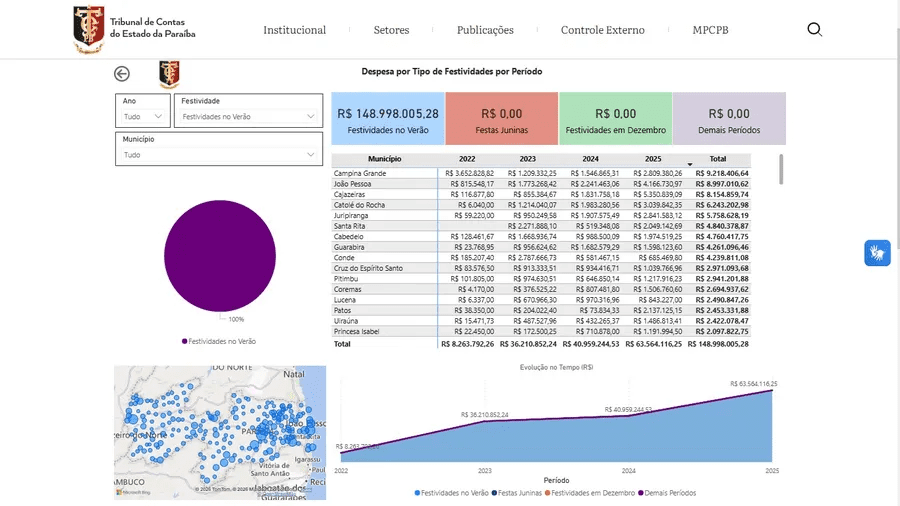Select the Festas Juninas card
900x506 pixels.
pyautogui.click(x=501, y=119)
